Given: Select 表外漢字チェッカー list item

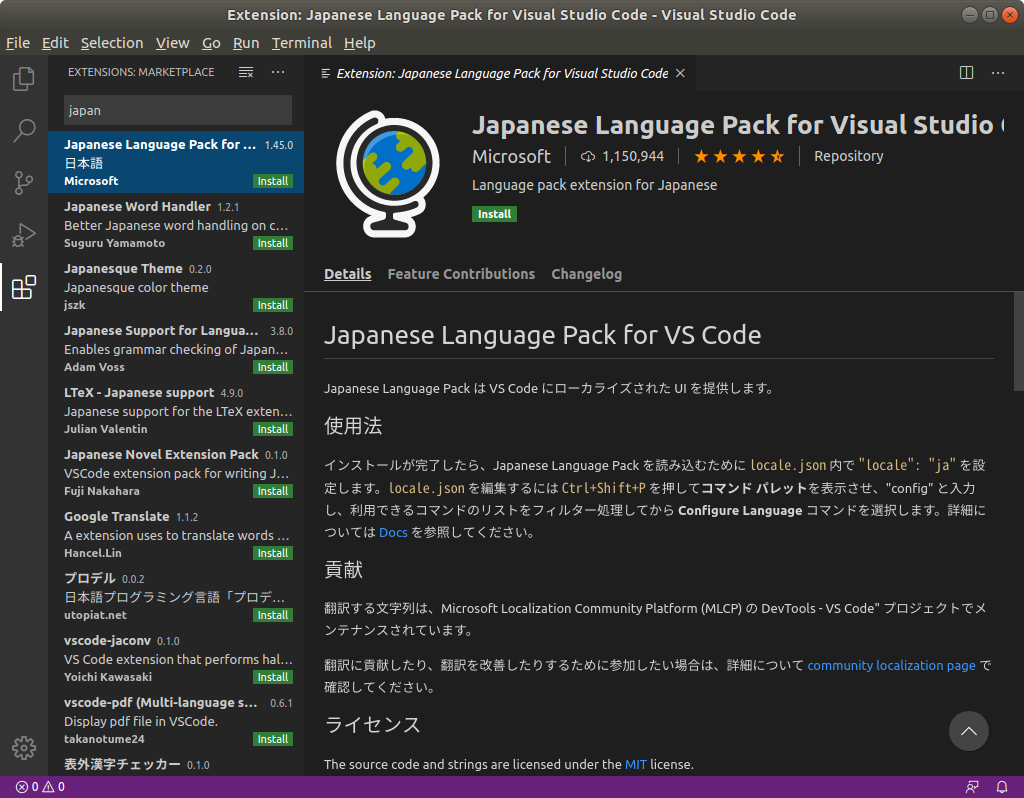Looking at the screenshot, I should 176,764.
